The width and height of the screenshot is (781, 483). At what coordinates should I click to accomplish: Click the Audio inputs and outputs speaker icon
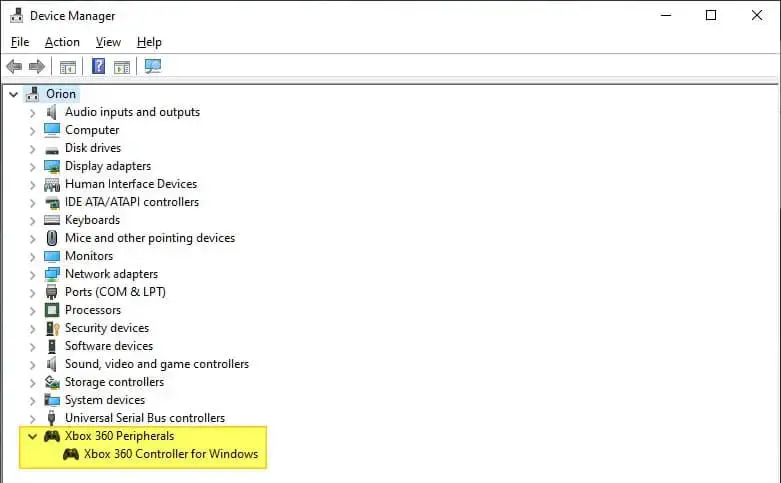point(51,112)
